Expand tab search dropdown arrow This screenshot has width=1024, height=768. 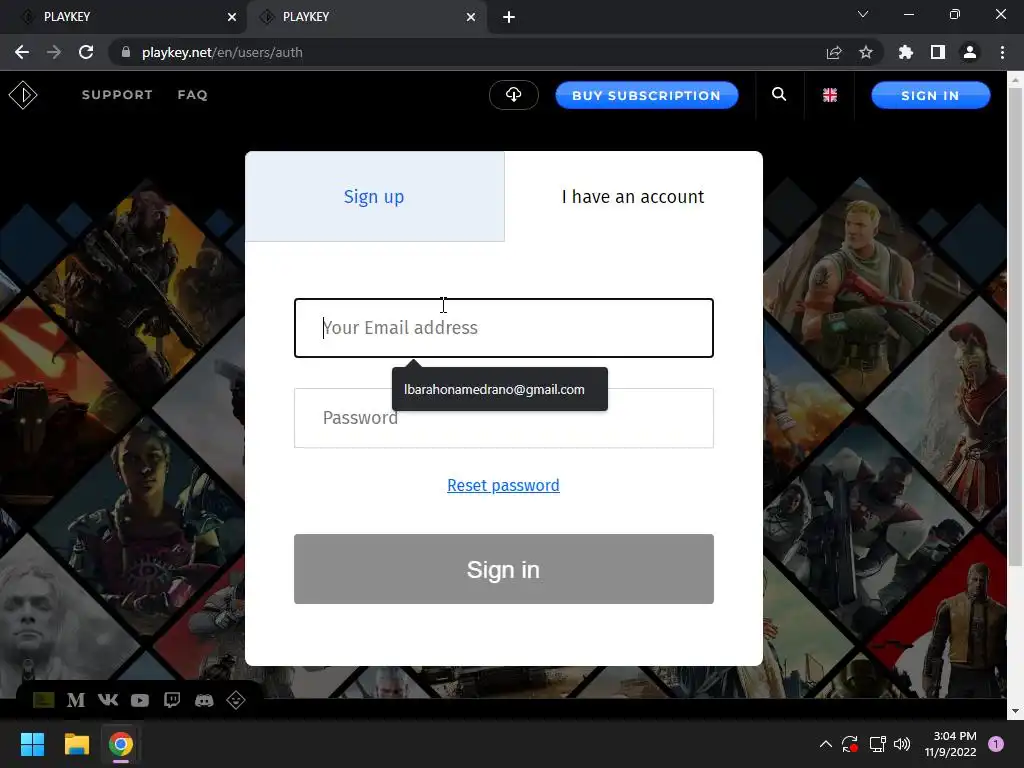coord(863,14)
